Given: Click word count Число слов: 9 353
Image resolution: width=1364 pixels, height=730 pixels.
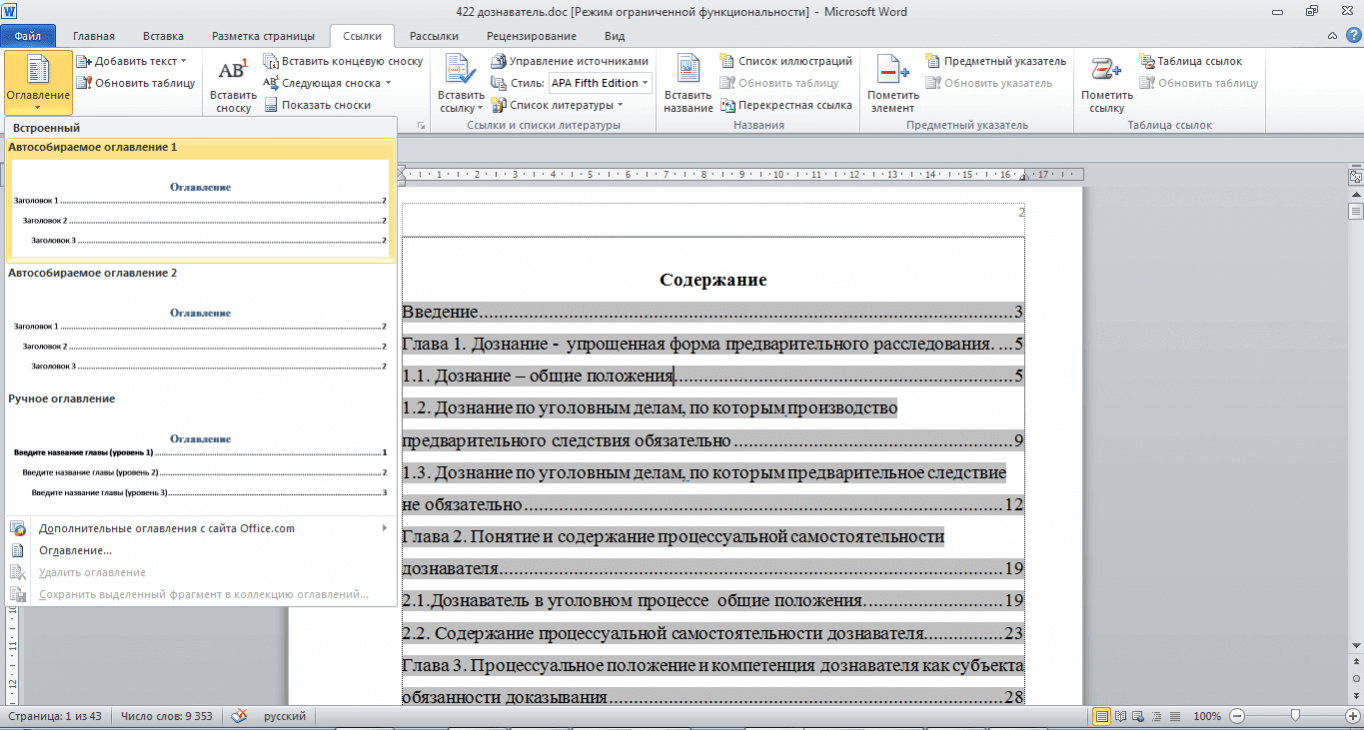Looking at the screenshot, I should pos(166,716).
